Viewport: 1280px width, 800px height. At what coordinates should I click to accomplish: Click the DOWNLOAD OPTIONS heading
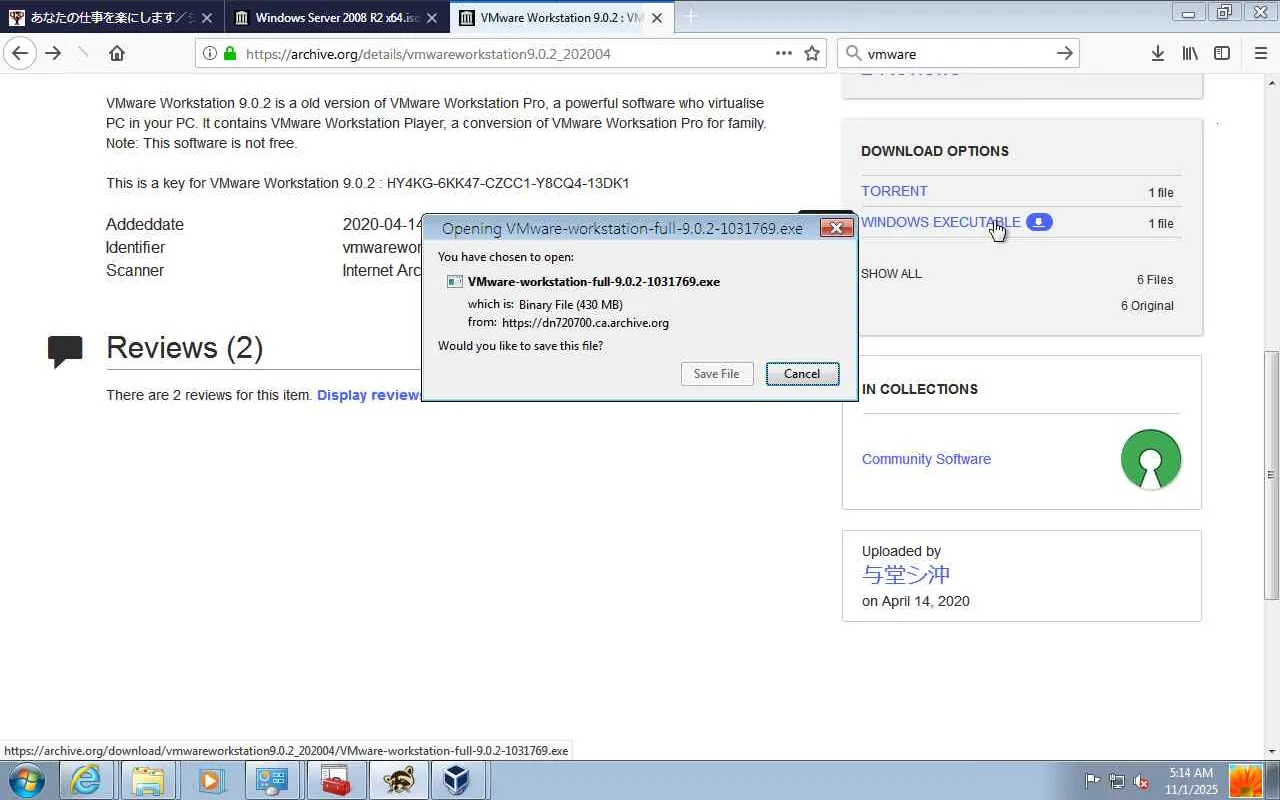pyautogui.click(x=935, y=151)
